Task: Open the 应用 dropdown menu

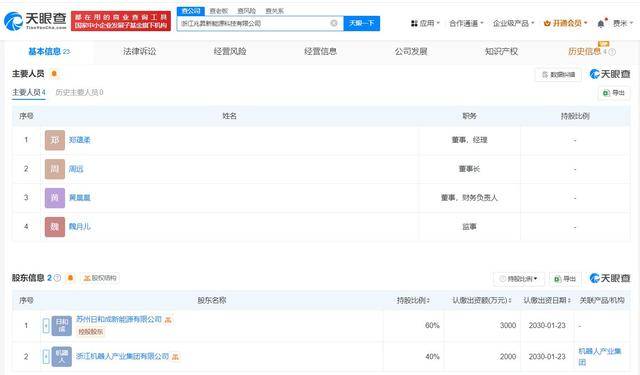Action: click(x=424, y=23)
